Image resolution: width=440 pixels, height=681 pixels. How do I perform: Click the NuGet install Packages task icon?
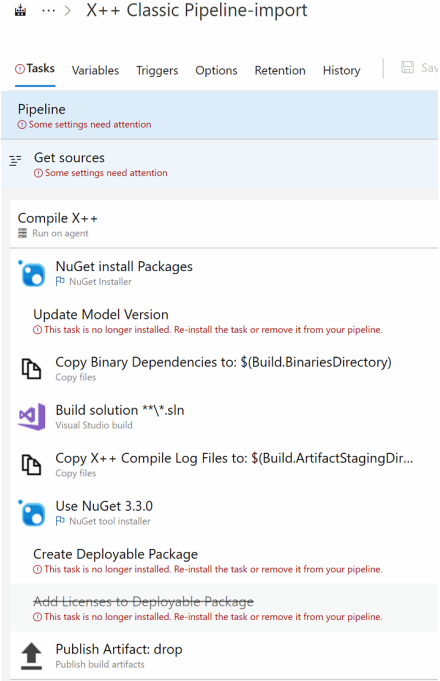pos(32,274)
